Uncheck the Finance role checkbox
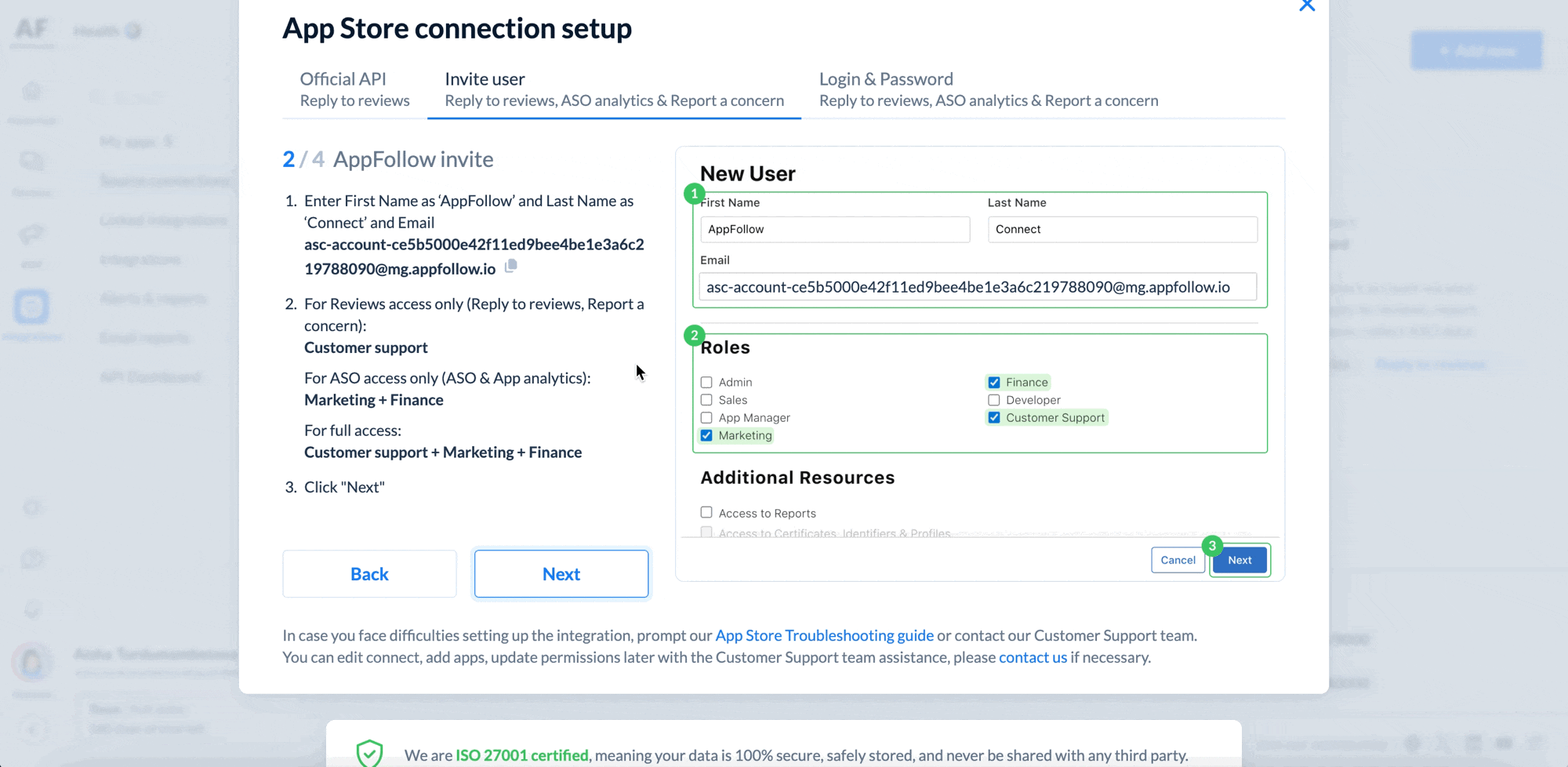Viewport: 1568px width, 767px height. pyautogui.click(x=994, y=382)
